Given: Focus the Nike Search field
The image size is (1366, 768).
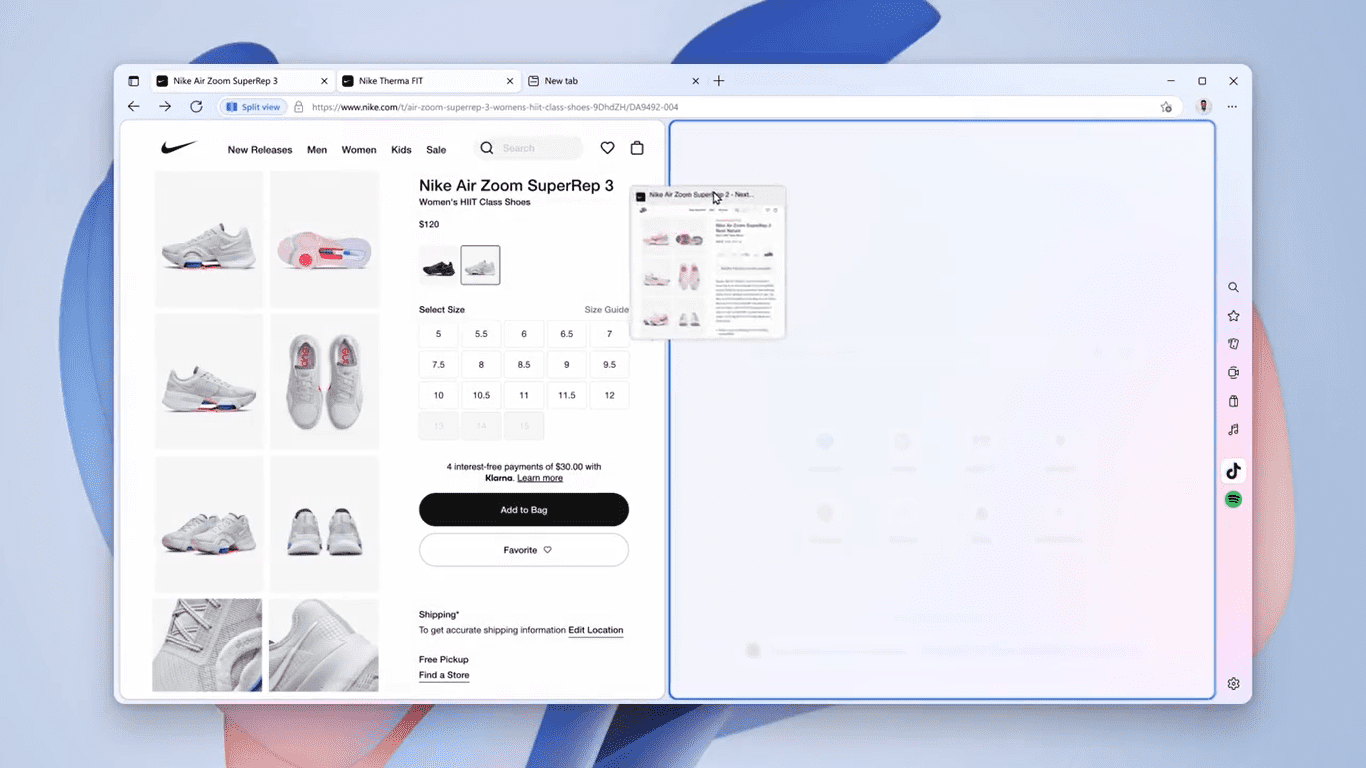Looking at the screenshot, I should (x=527, y=148).
